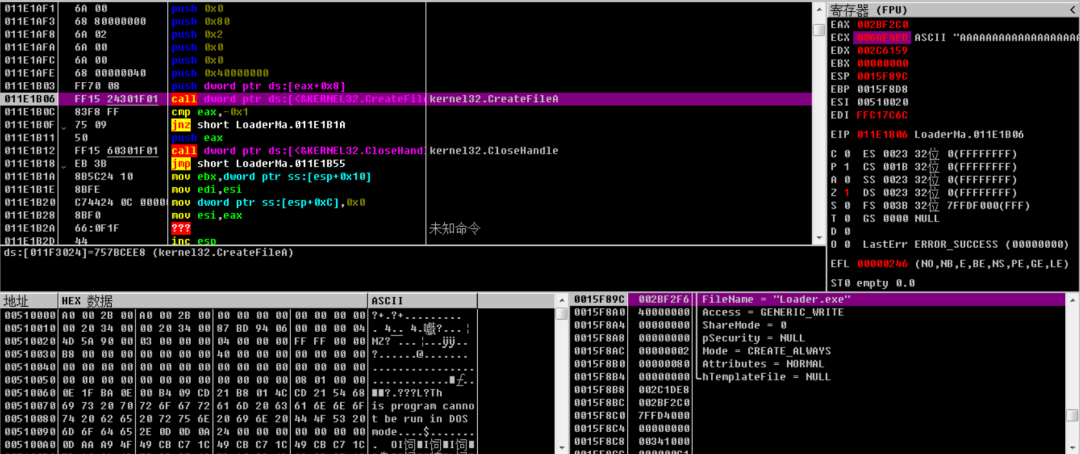Select EDX register value 002C6159
Image resolution: width=1080 pixels, height=454 pixels.
click(883, 50)
